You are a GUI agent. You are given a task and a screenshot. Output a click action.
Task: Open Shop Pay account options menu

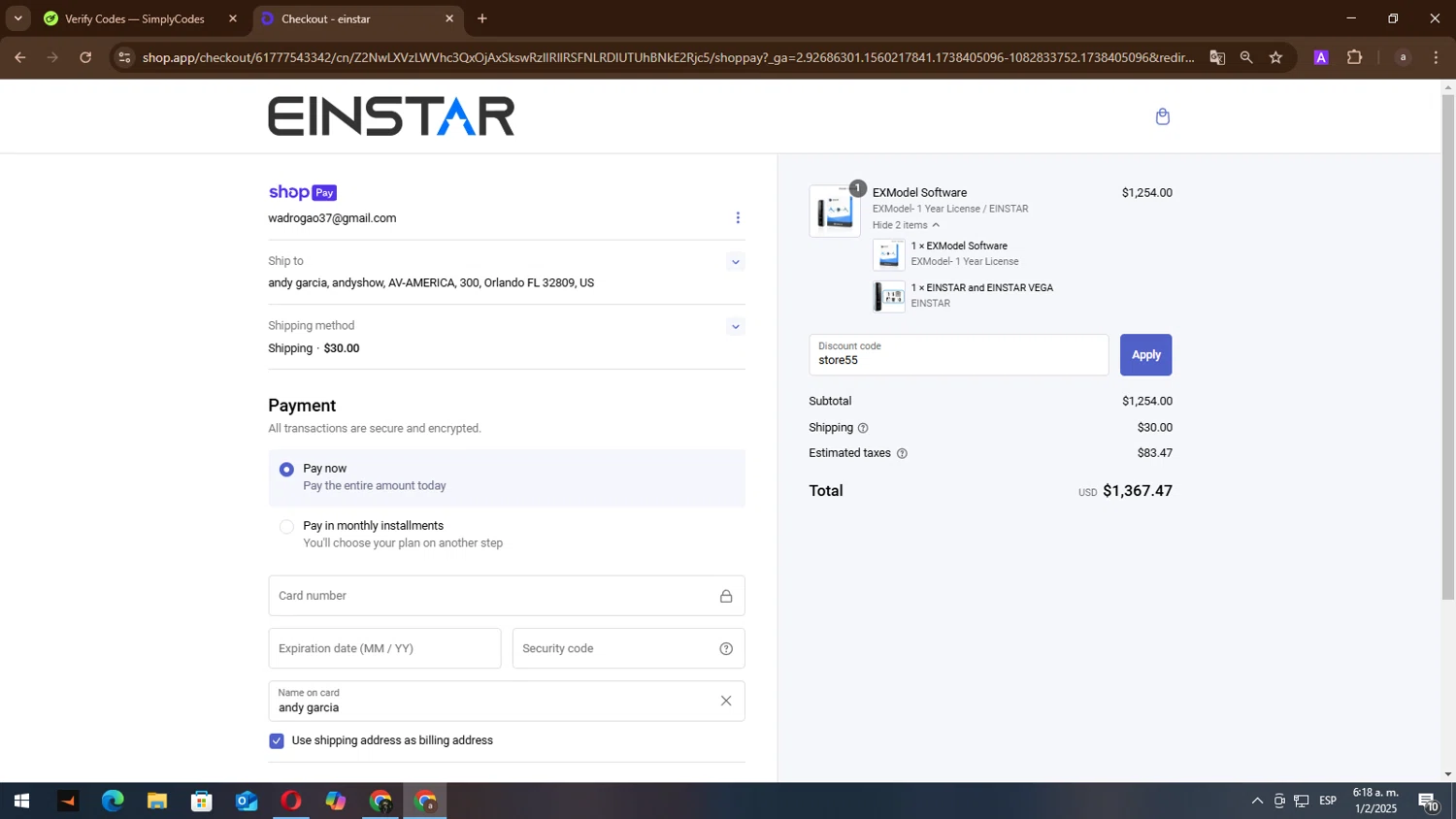coord(738,217)
